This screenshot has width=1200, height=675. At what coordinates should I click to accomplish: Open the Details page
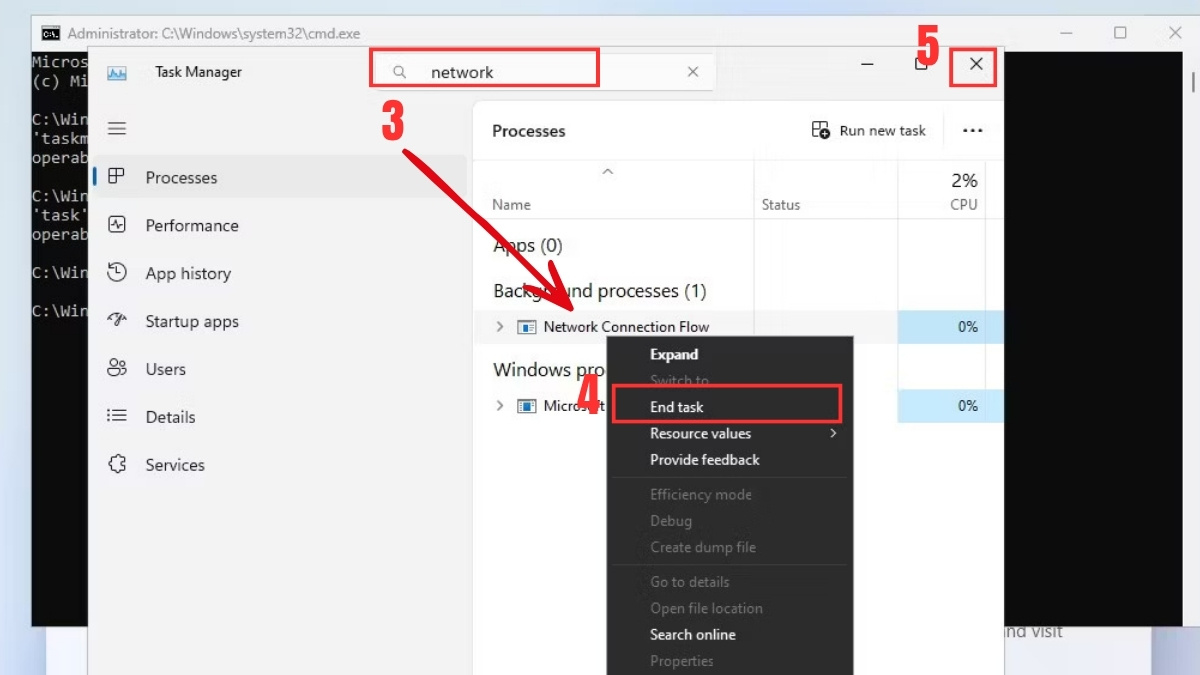pyautogui.click(x=279, y=417)
